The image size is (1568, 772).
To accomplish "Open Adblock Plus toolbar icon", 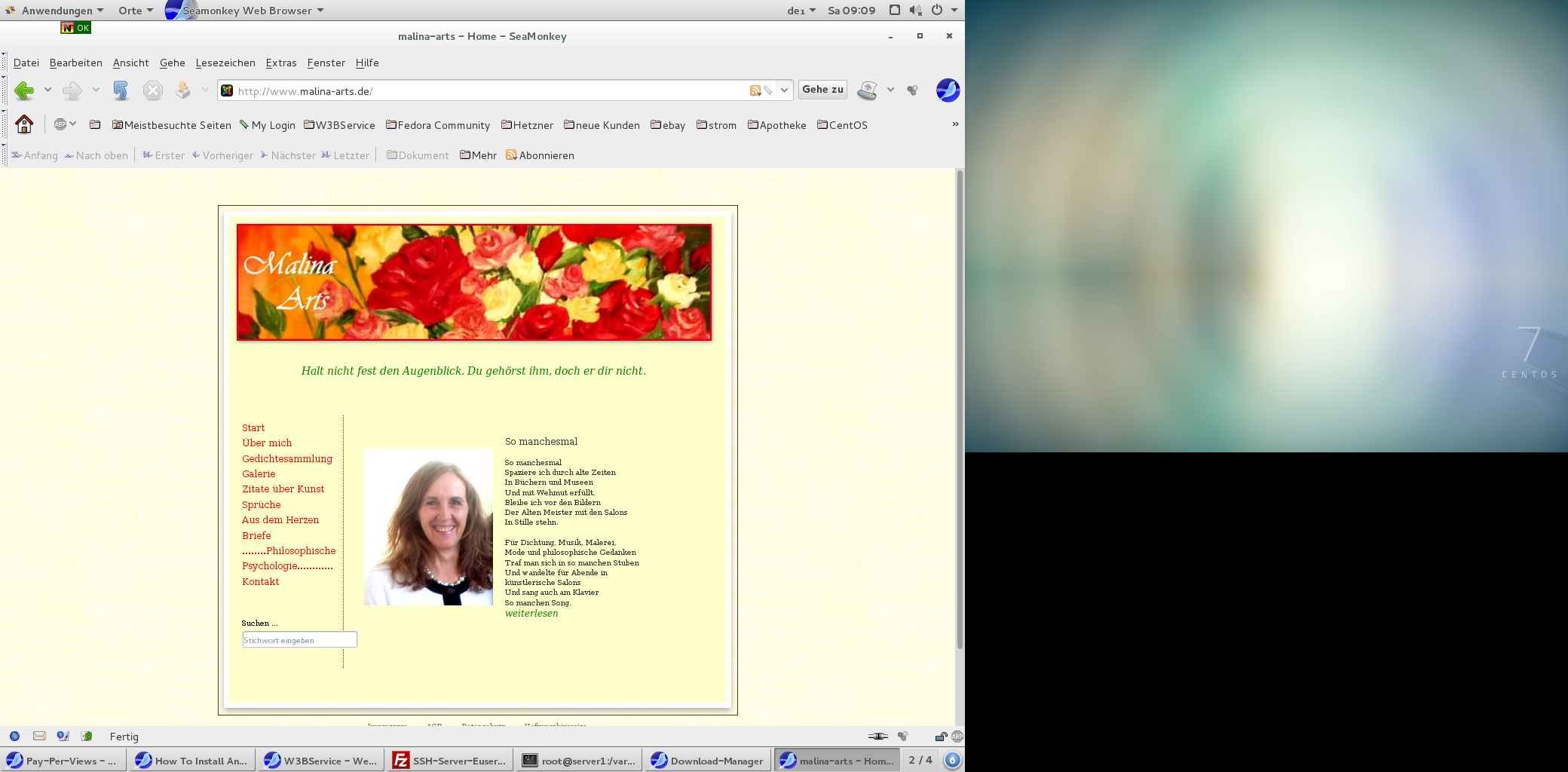I will coord(60,124).
